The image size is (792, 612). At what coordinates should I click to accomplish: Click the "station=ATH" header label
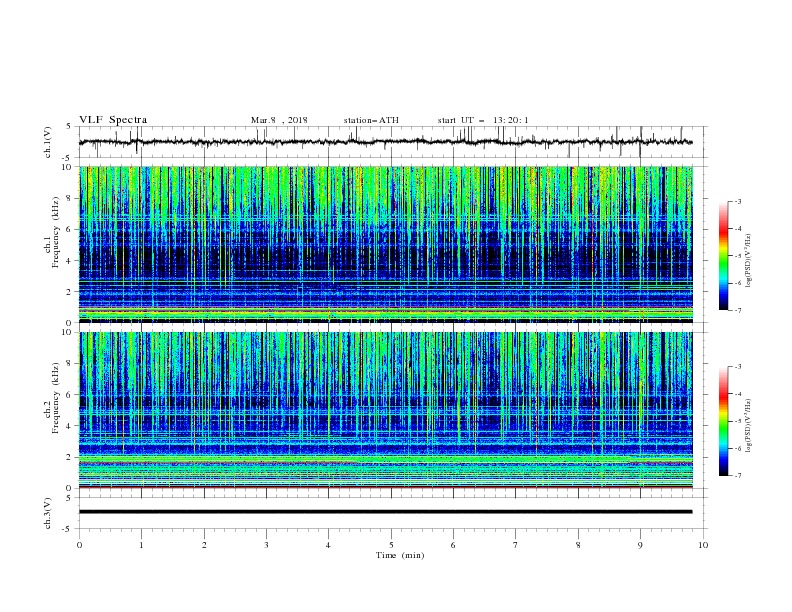point(371,120)
